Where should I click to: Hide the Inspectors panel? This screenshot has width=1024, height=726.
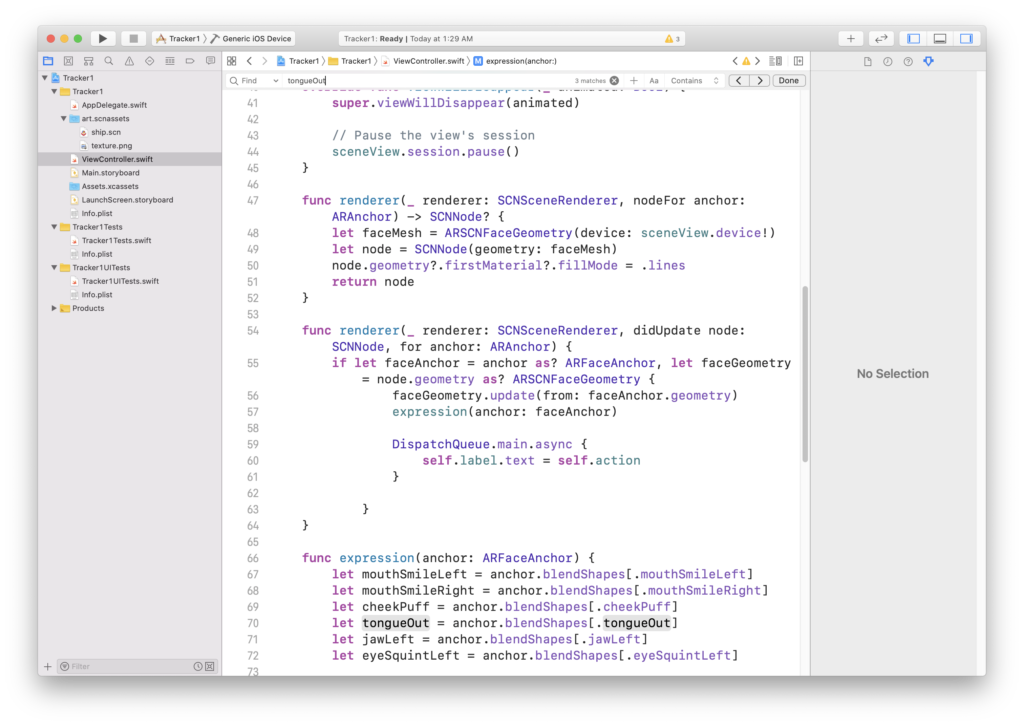pyautogui.click(x=966, y=38)
